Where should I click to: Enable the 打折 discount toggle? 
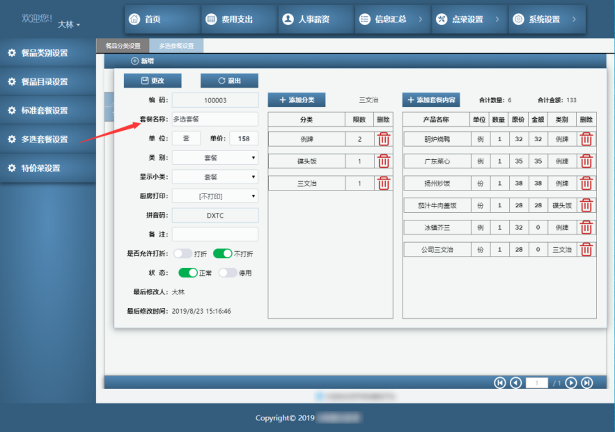182,253
